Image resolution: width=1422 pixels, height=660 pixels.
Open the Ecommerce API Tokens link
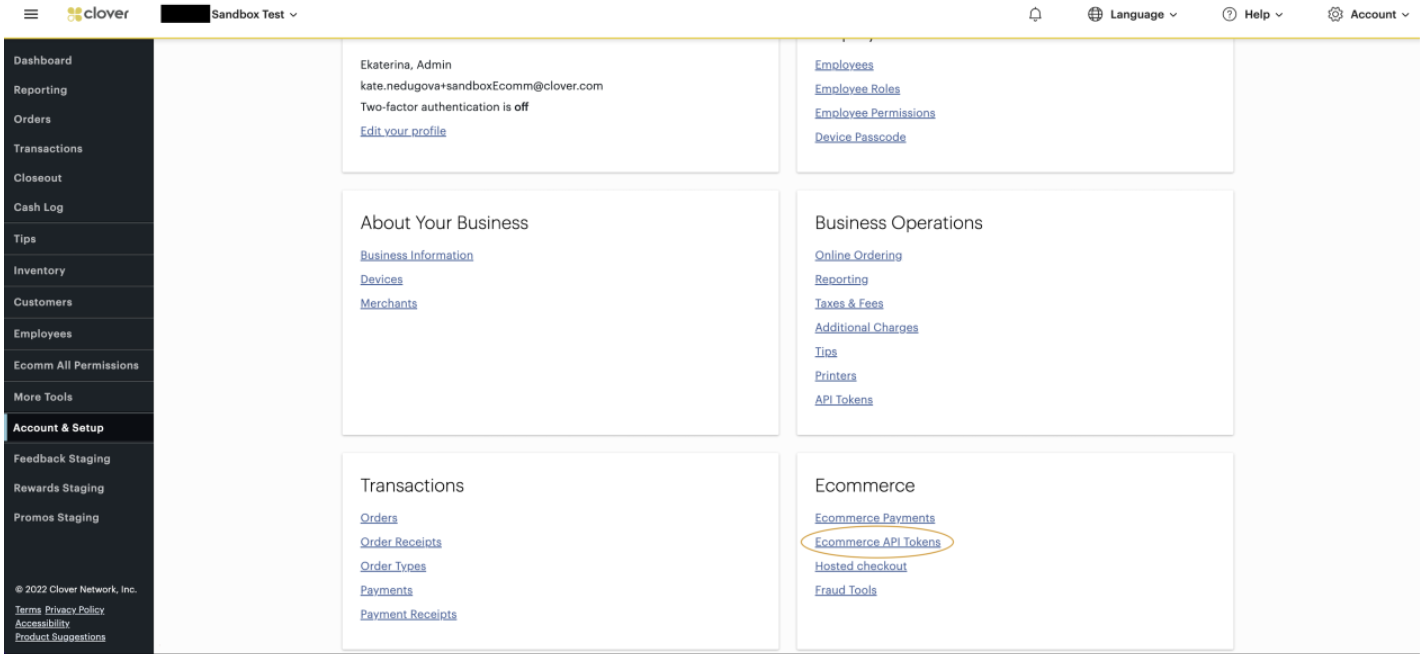click(x=877, y=542)
